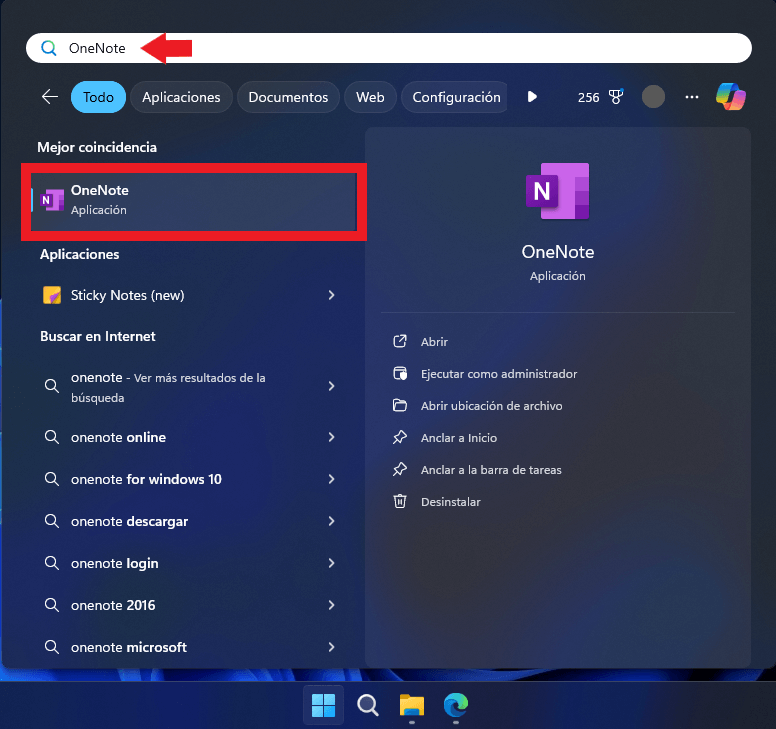
Task: Open the Windows Start button in taskbar
Action: 324,705
